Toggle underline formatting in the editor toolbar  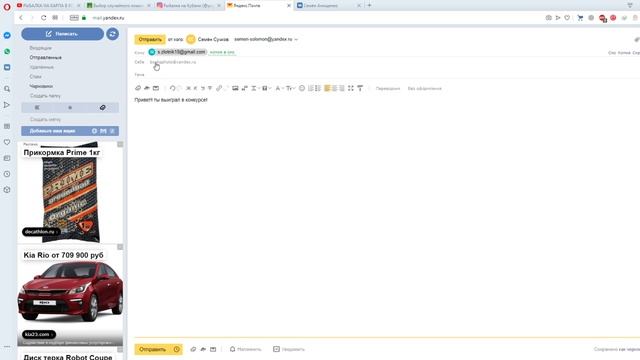[202, 88]
